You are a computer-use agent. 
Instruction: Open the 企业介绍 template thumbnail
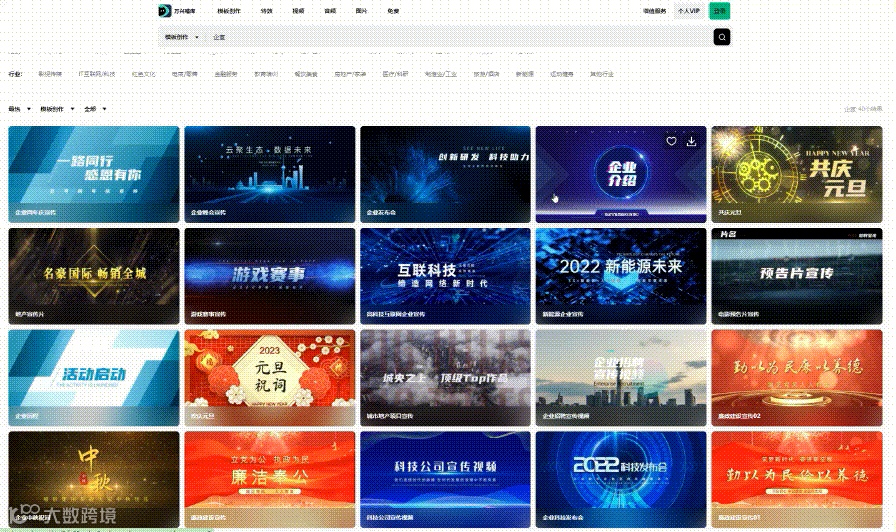coord(621,174)
